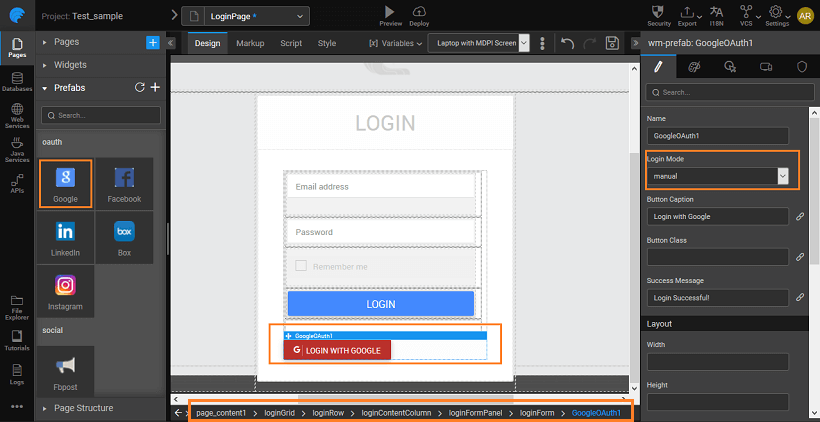Switch to the Markup tab
Image resolution: width=820 pixels, height=422 pixels.
click(250, 43)
